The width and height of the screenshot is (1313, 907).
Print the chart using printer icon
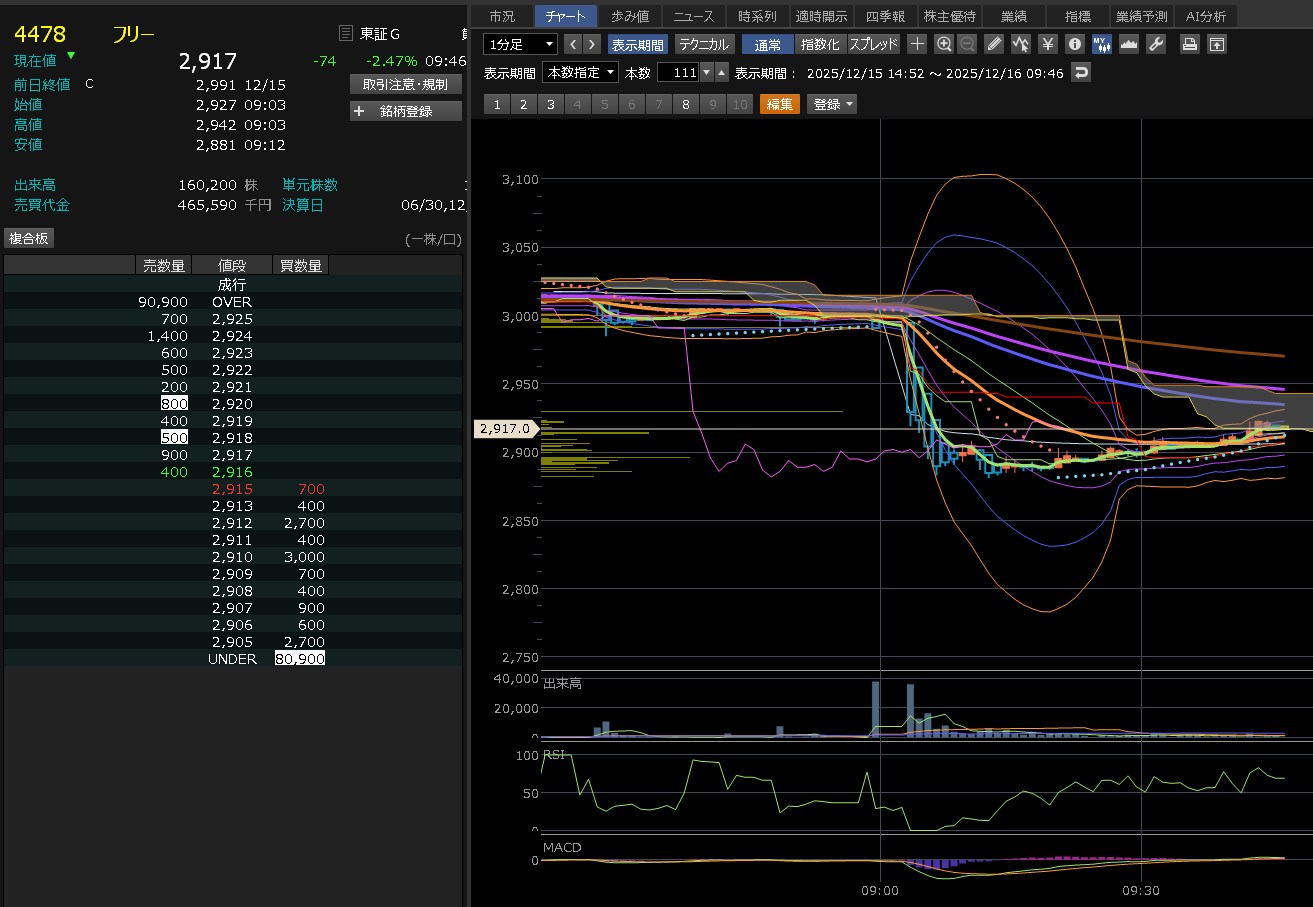tap(1189, 44)
